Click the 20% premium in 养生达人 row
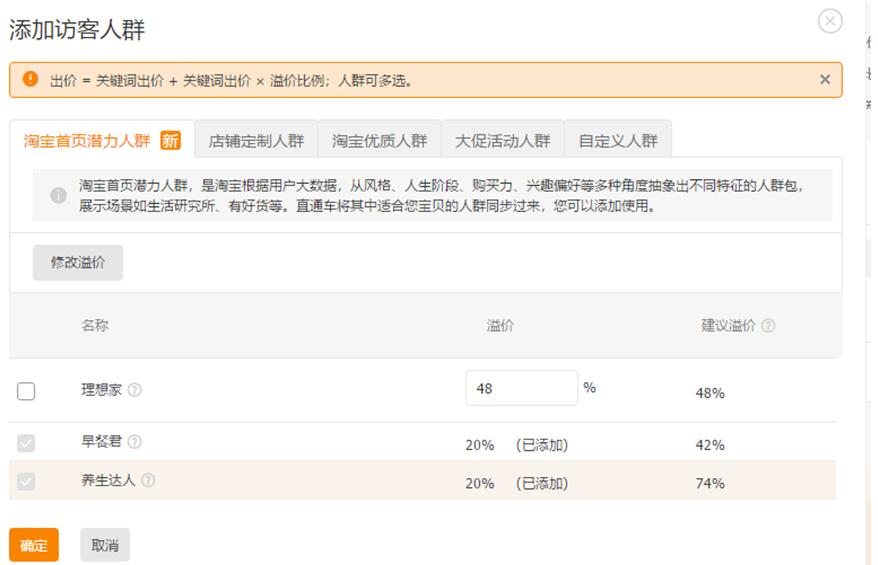Viewport: 878px width, 565px height. tap(480, 483)
